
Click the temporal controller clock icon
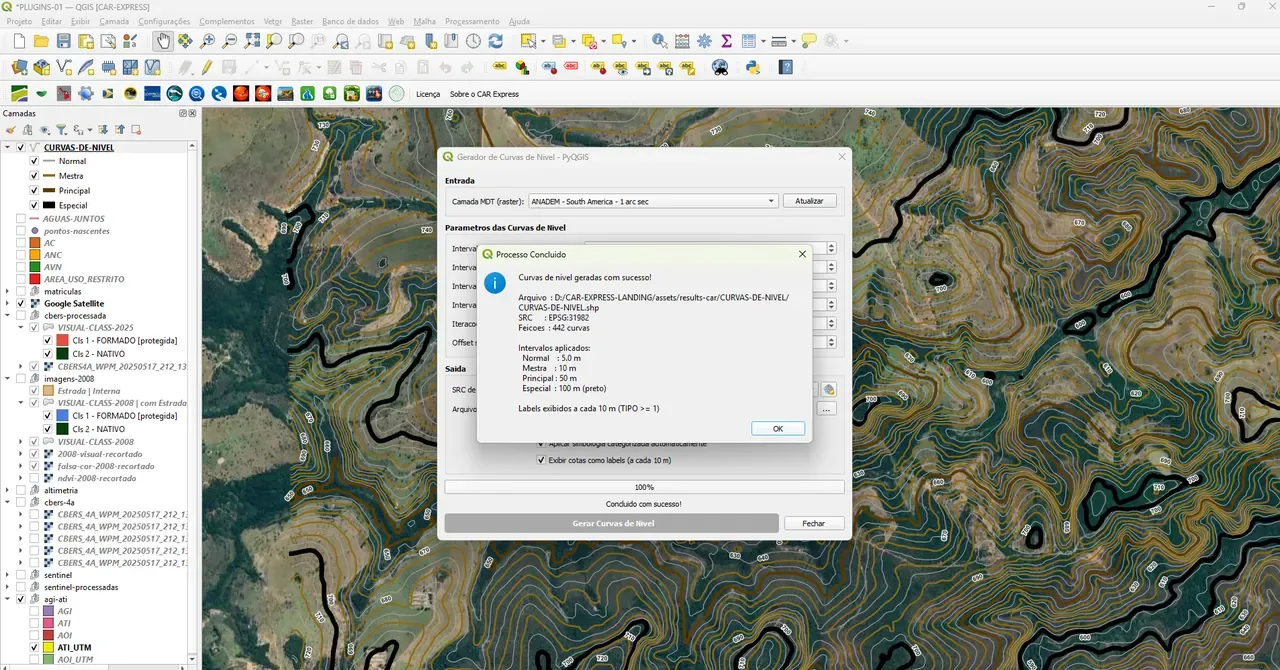pos(472,41)
